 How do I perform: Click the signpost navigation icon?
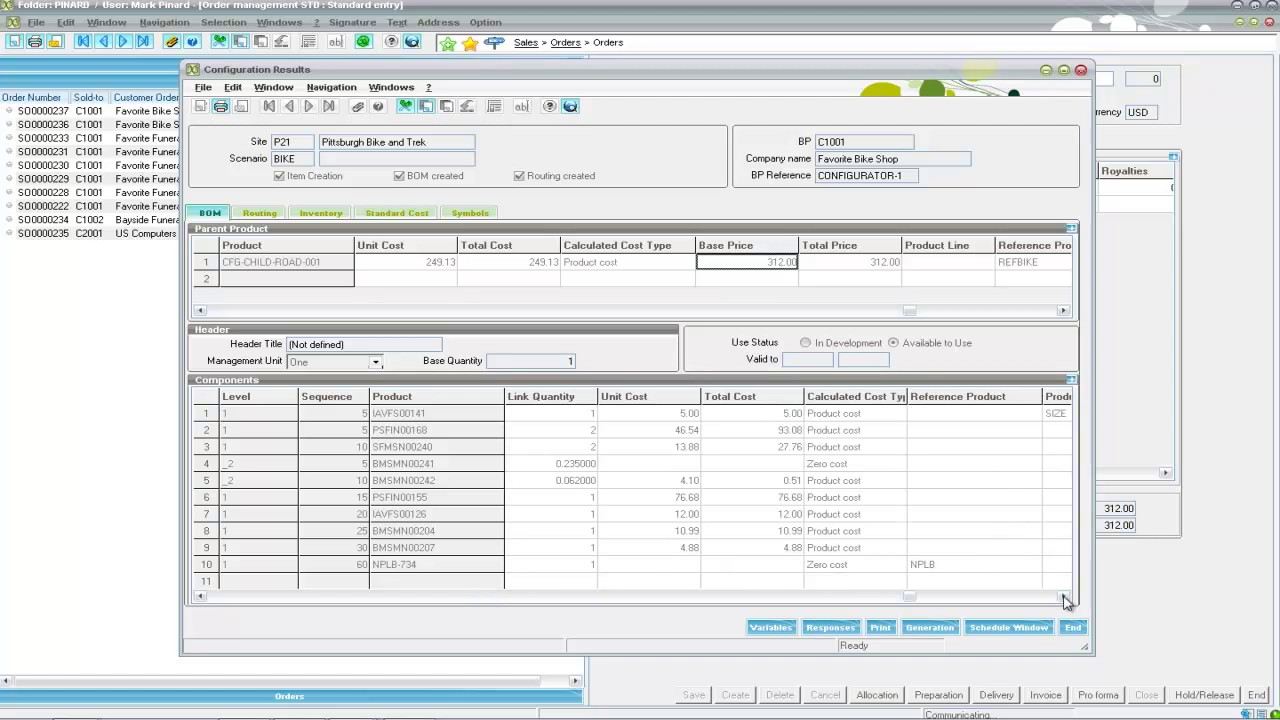(x=494, y=43)
